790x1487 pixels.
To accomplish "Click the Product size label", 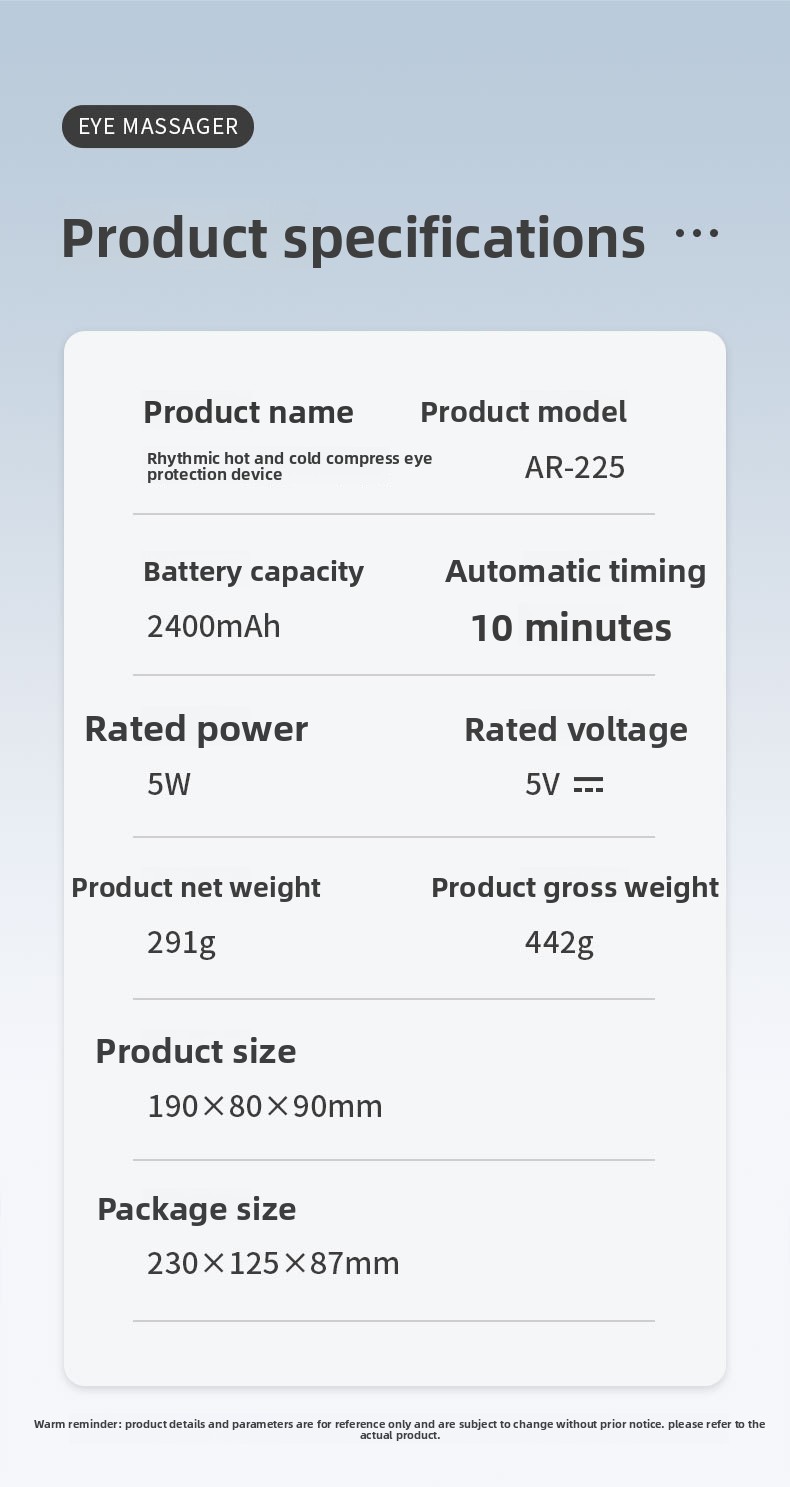I will 196,1051.
